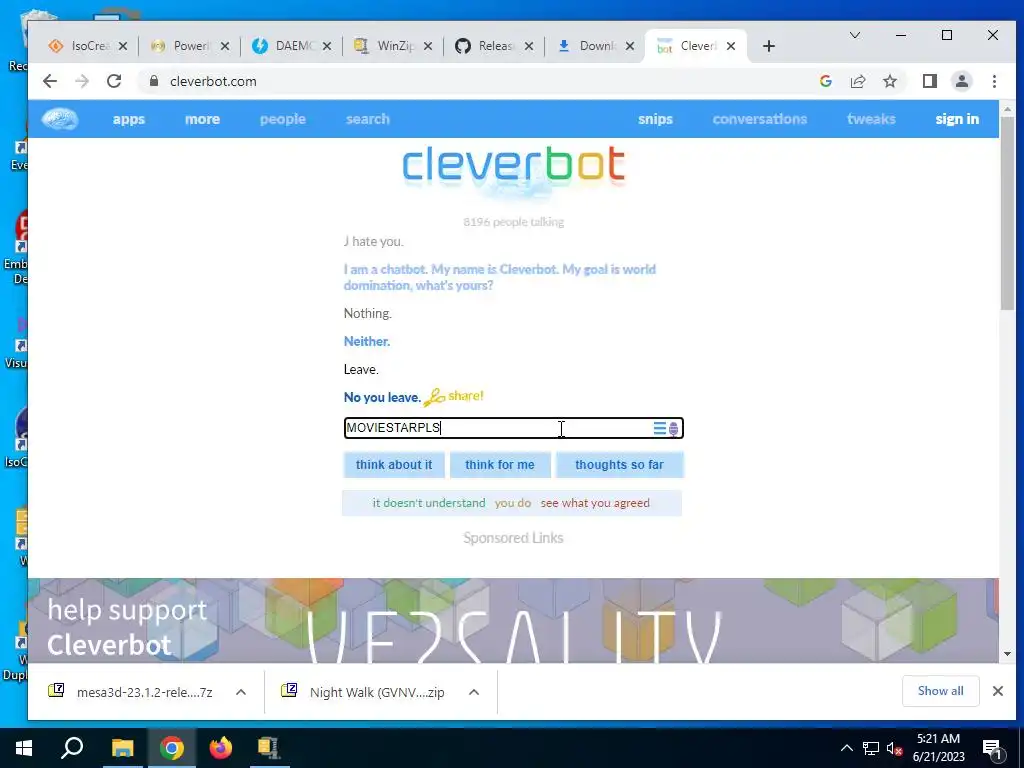Click the microphone icon in input box
This screenshot has width=1024, height=768.
click(x=673, y=429)
